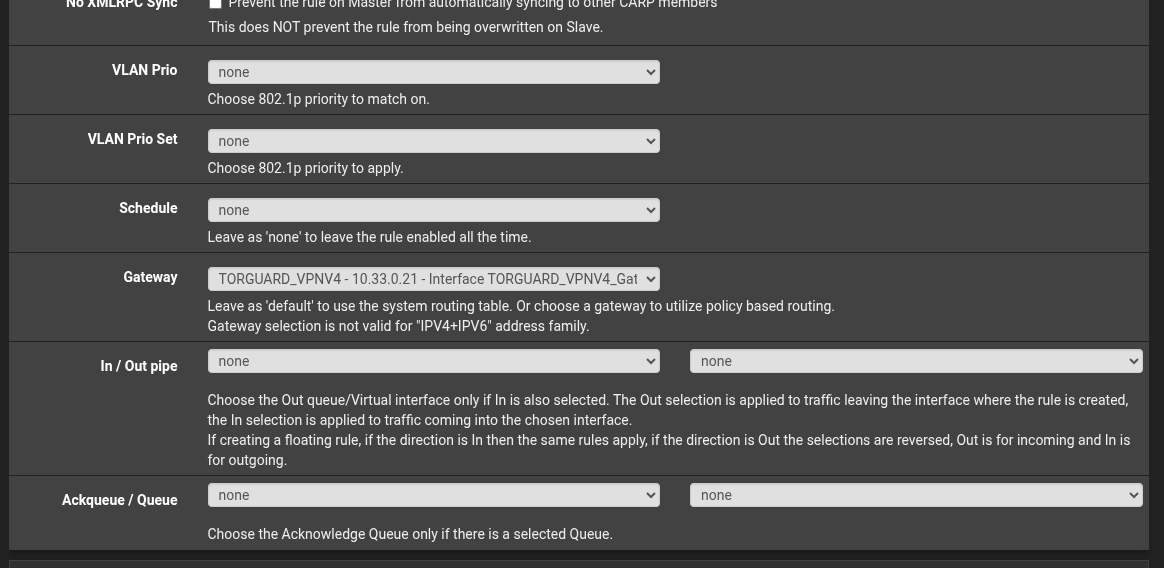Image resolution: width=1164 pixels, height=568 pixels.
Task: Toggle the No XMLRPC Sync checkbox
Action: coord(215,4)
